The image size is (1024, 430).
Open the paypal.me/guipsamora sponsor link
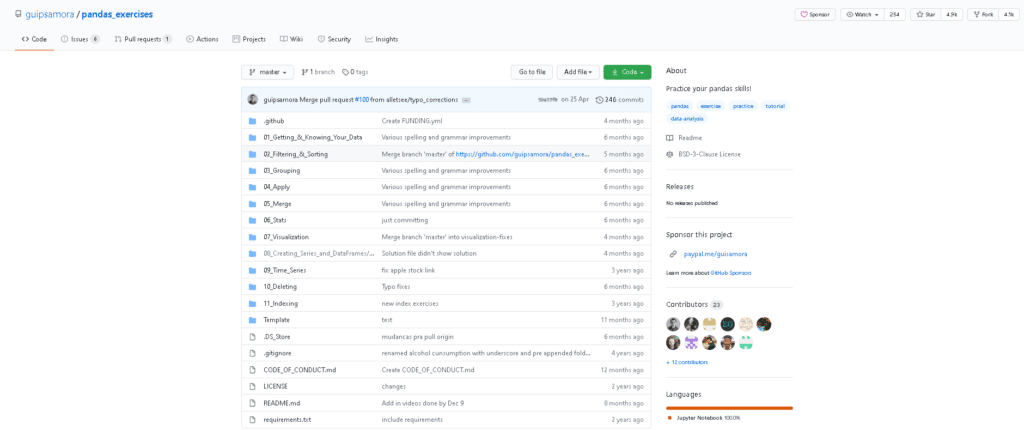coord(714,254)
